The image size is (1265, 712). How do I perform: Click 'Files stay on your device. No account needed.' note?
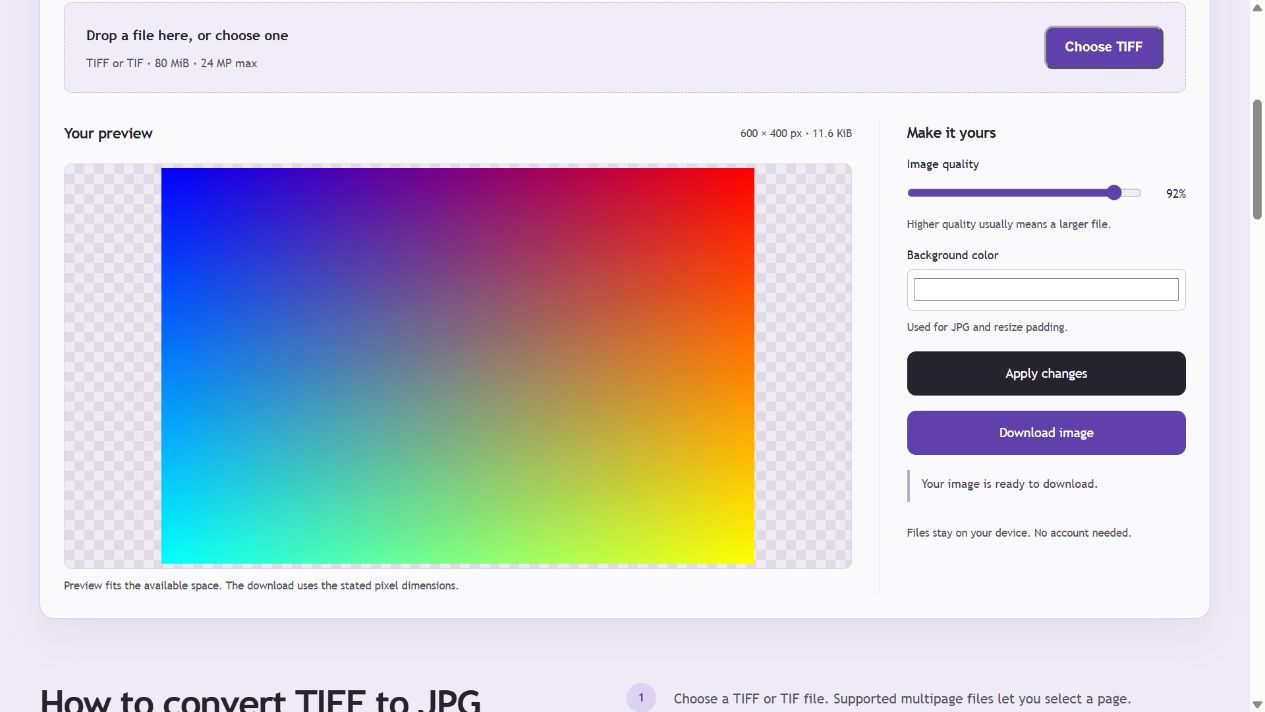click(1019, 533)
